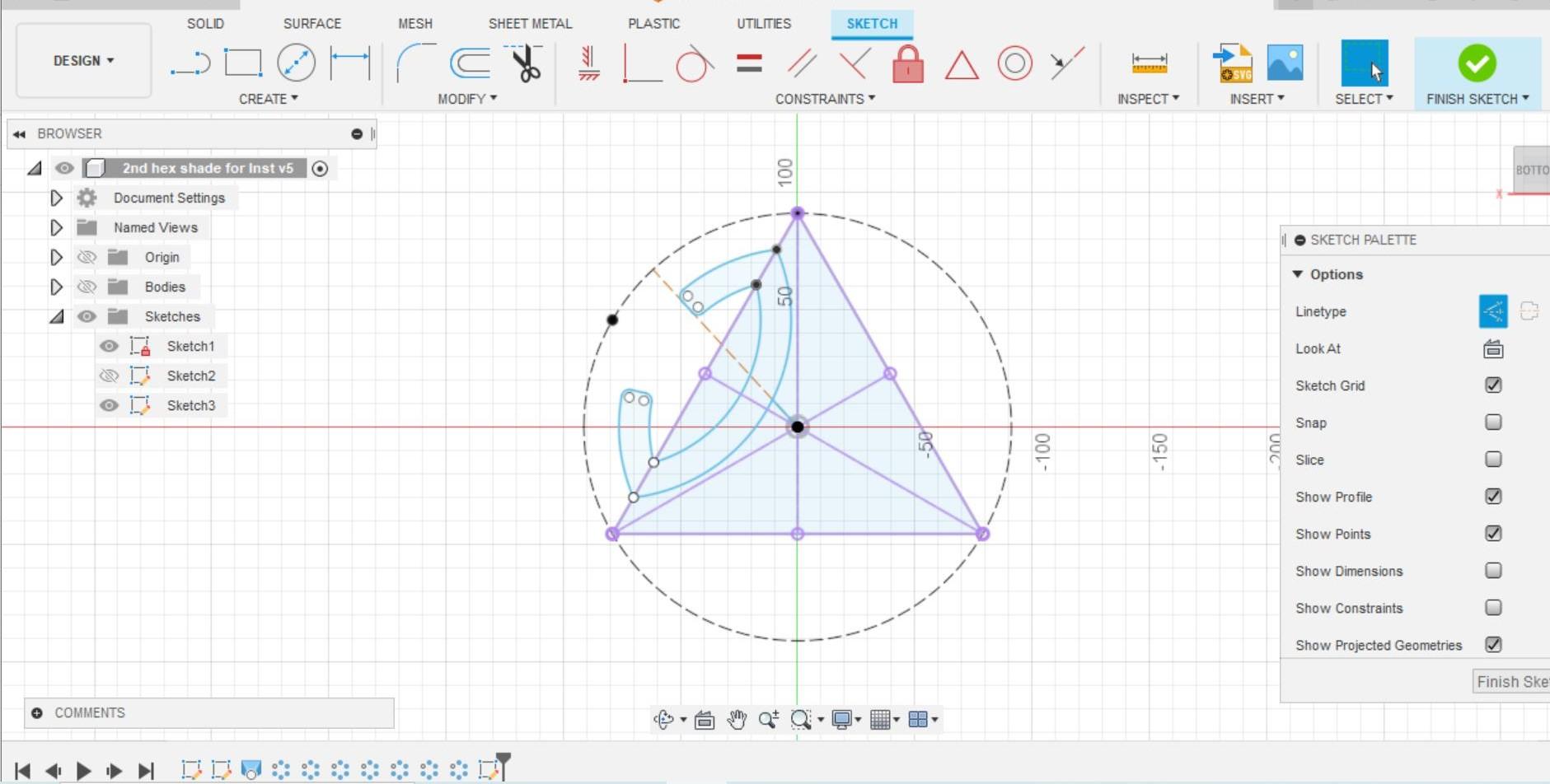Image resolution: width=1550 pixels, height=784 pixels.
Task: Apply the Tangent constraint
Action: pos(695,63)
